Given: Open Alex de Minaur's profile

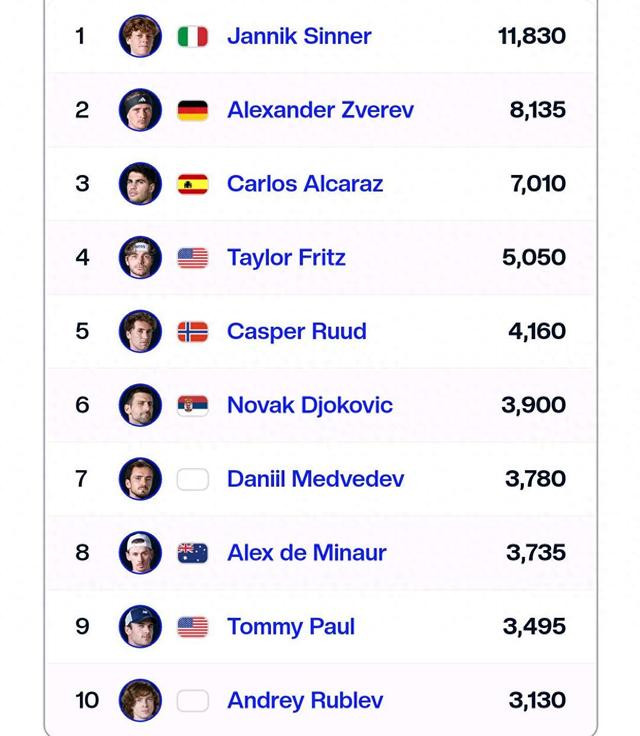Looking at the screenshot, I should [x=307, y=552].
